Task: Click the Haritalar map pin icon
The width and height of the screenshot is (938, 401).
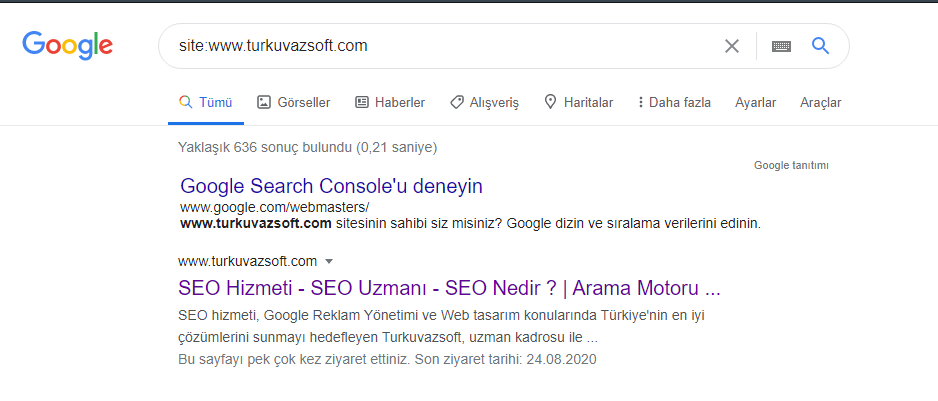Action: click(x=550, y=102)
